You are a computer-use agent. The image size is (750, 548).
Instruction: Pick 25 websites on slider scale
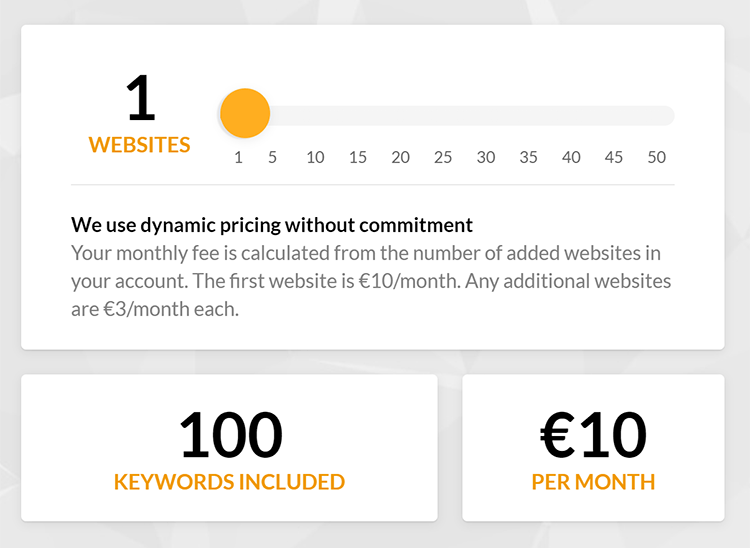pos(443,157)
